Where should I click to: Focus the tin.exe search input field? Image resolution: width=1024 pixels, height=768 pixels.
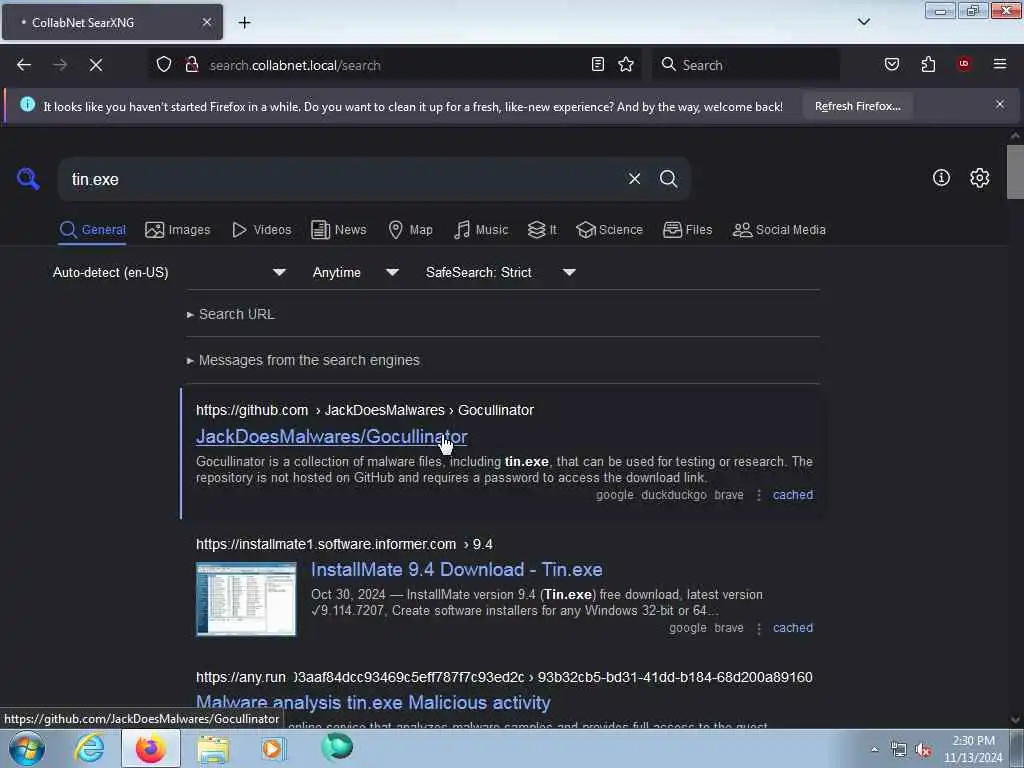tap(343, 179)
